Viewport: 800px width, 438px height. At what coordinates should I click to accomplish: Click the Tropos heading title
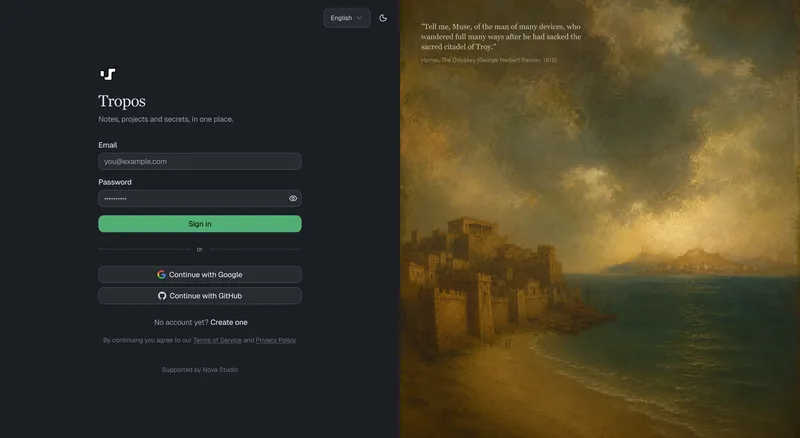(x=122, y=101)
